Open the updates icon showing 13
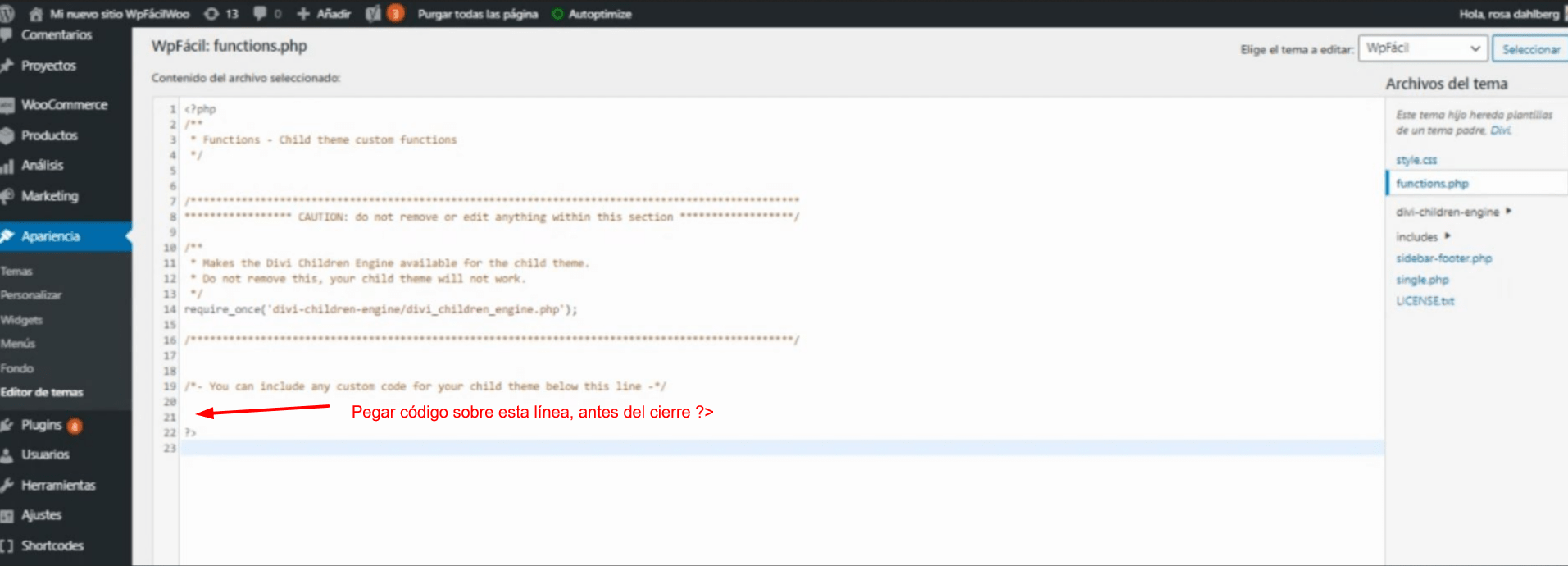Image resolution: width=1568 pixels, height=566 pixels. point(211,13)
